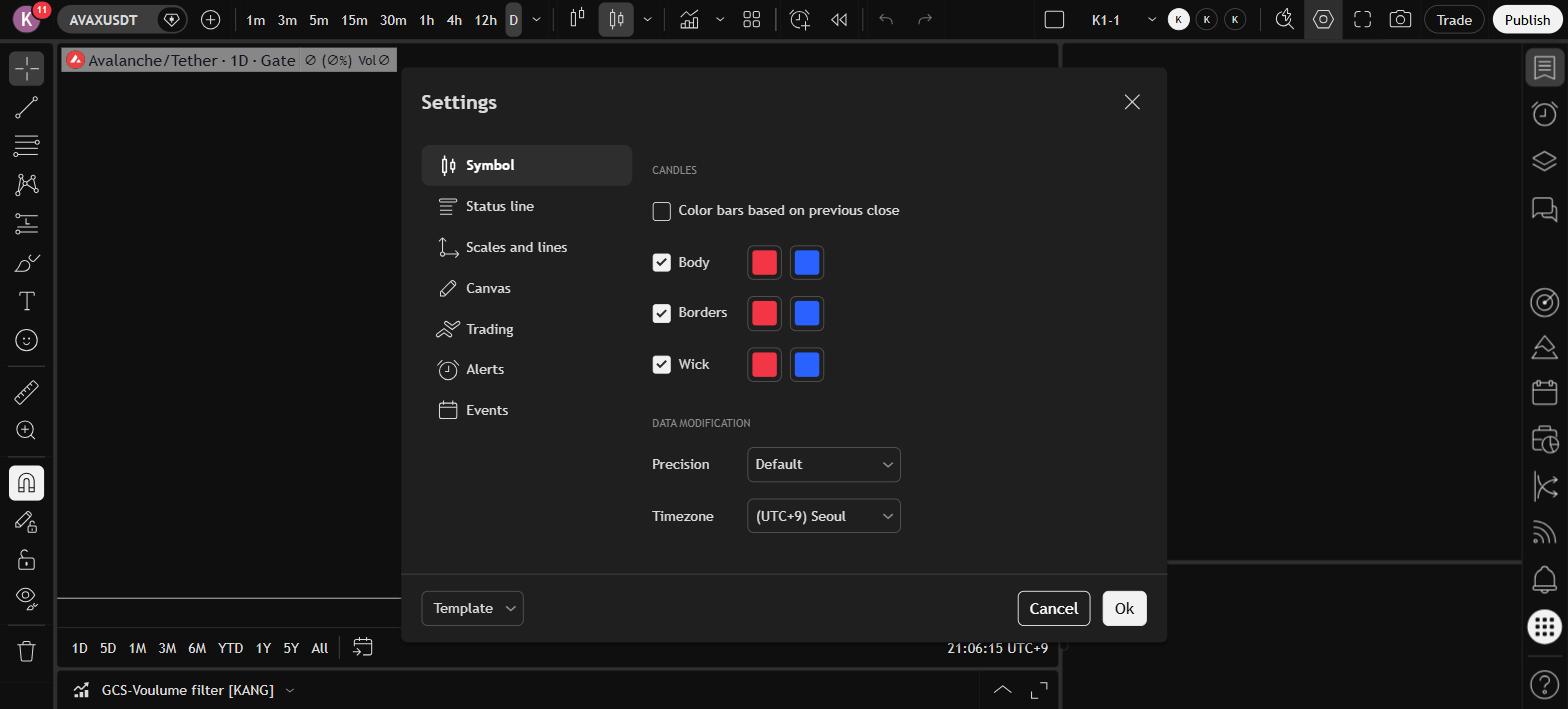Change Wick red color swatch
This screenshot has width=1568, height=709.
(x=764, y=364)
